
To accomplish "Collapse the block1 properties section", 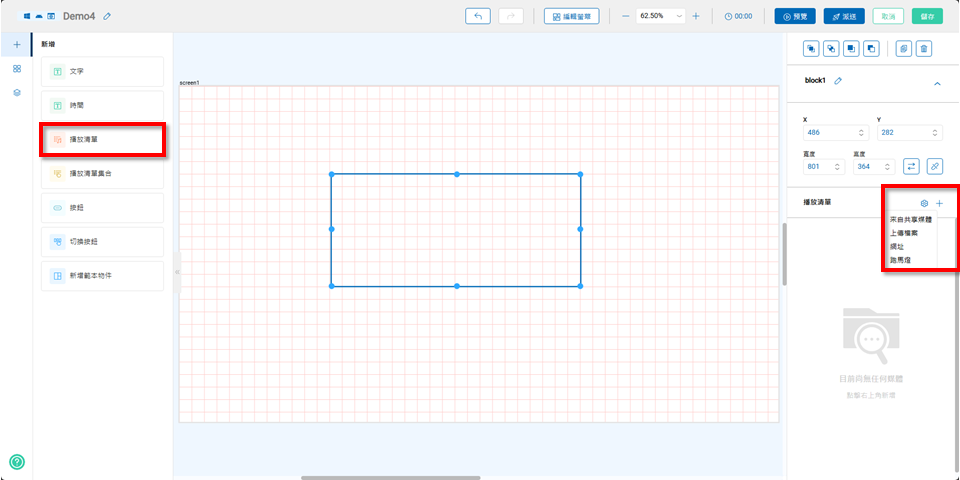I will click(937, 84).
